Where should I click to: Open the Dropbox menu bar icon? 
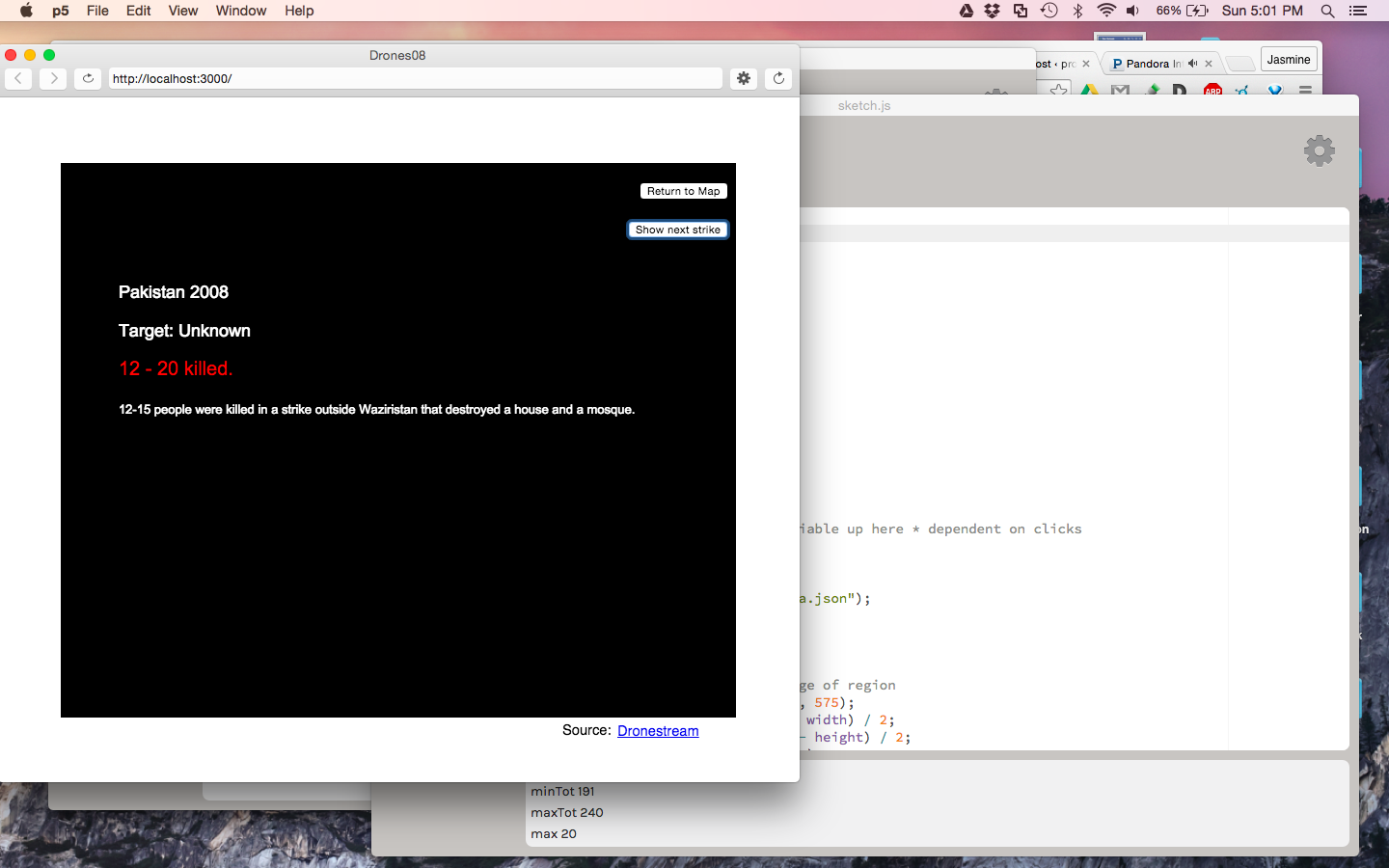992,11
